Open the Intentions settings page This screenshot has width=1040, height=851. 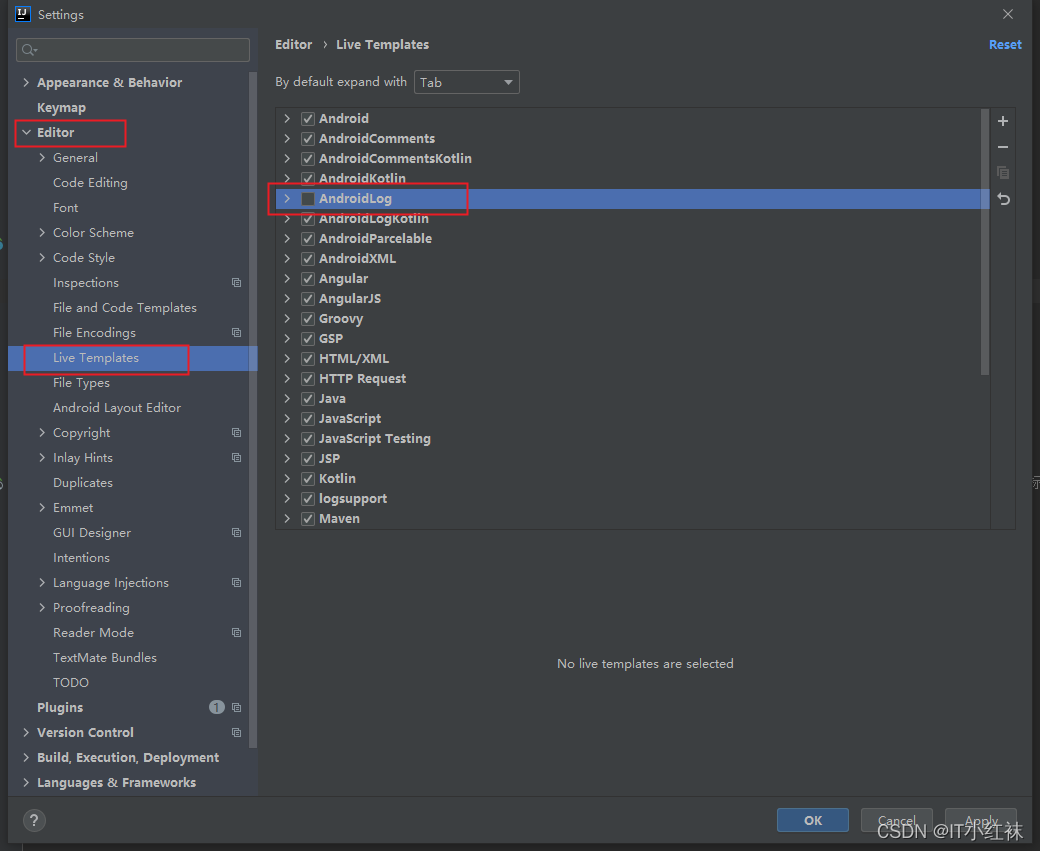coord(82,558)
